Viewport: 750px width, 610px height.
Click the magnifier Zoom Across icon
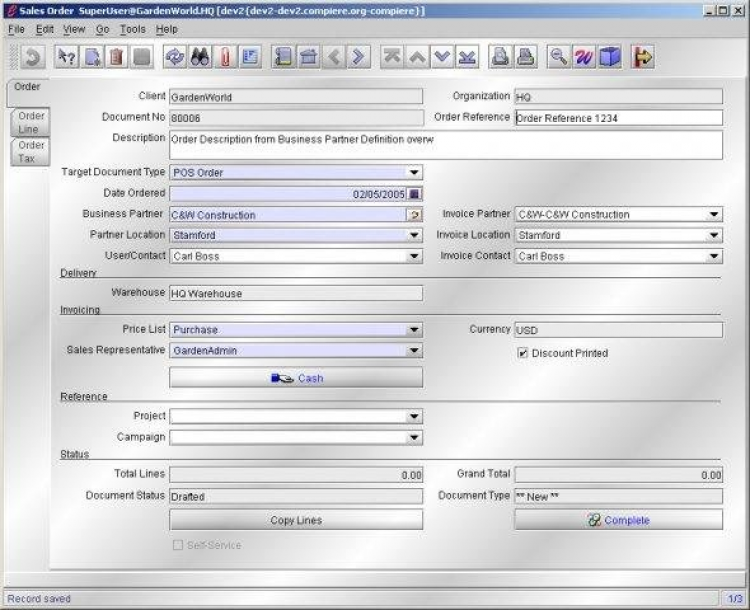[559, 58]
